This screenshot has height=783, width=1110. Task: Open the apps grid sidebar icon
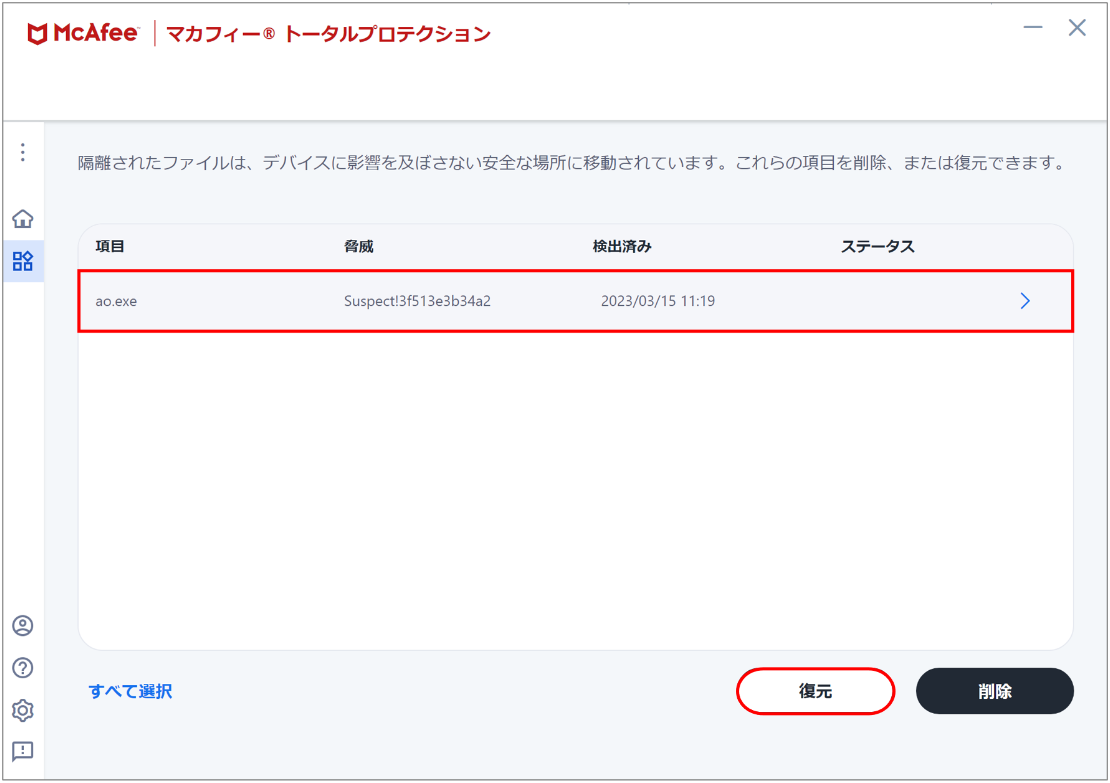tap(23, 262)
